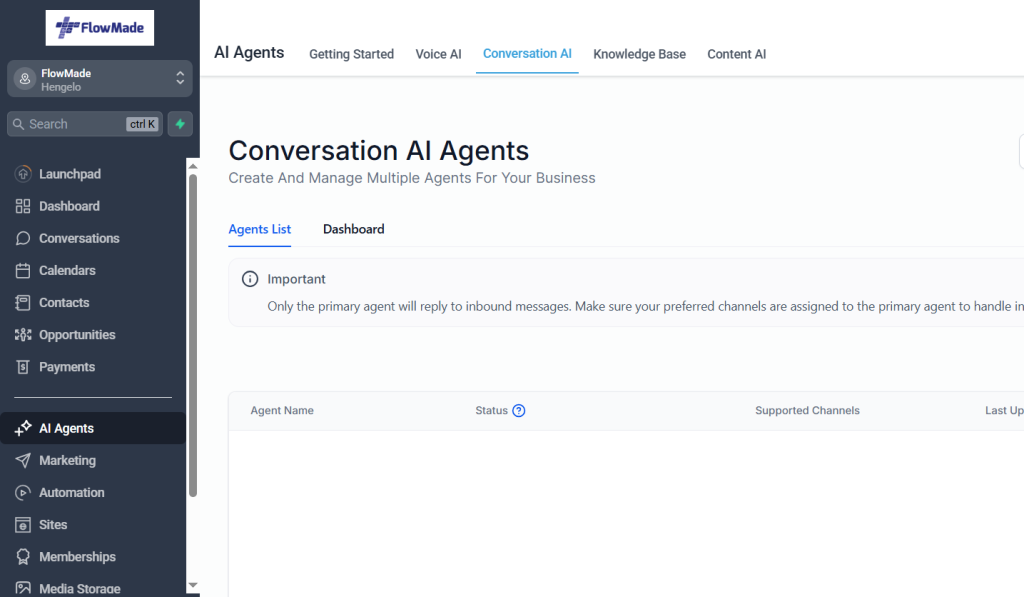Image resolution: width=1024 pixels, height=597 pixels.
Task: Select the Opportunities pipeline icon
Action: pyautogui.click(x=23, y=335)
